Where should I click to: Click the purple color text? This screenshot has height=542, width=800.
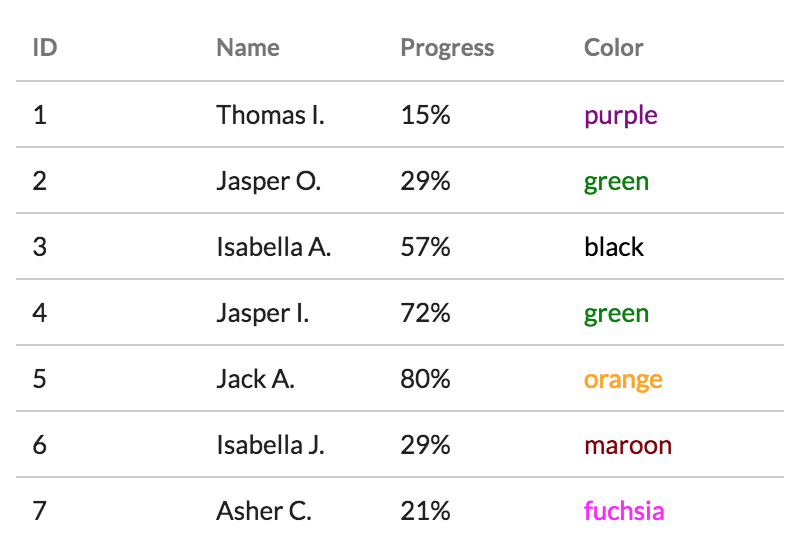point(621,115)
